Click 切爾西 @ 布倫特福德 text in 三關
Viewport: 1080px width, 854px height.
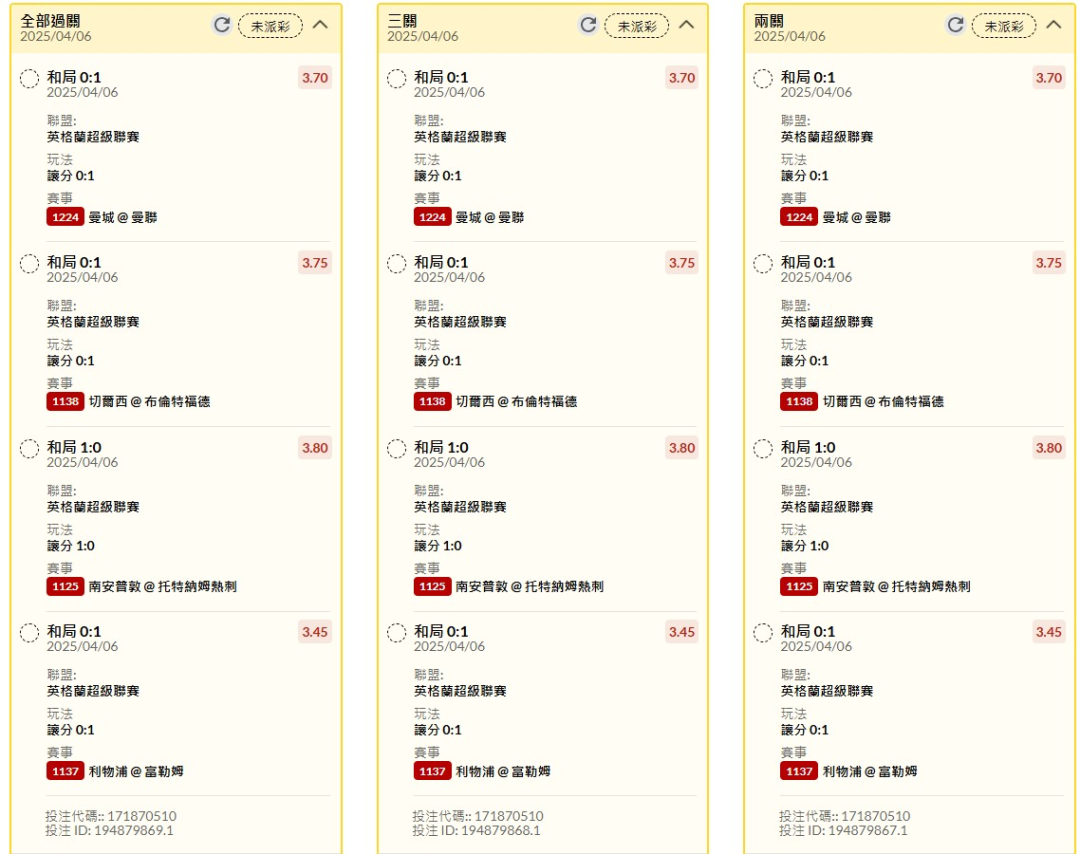(x=517, y=402)
